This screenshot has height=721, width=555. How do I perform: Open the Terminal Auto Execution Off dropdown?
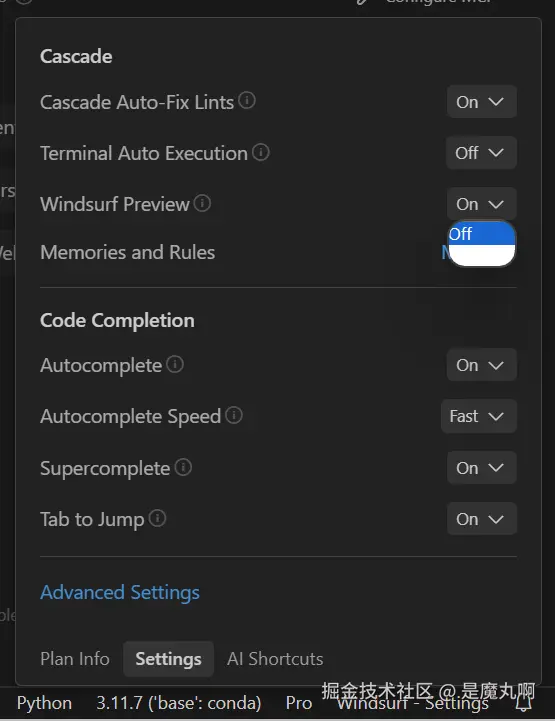481,153
